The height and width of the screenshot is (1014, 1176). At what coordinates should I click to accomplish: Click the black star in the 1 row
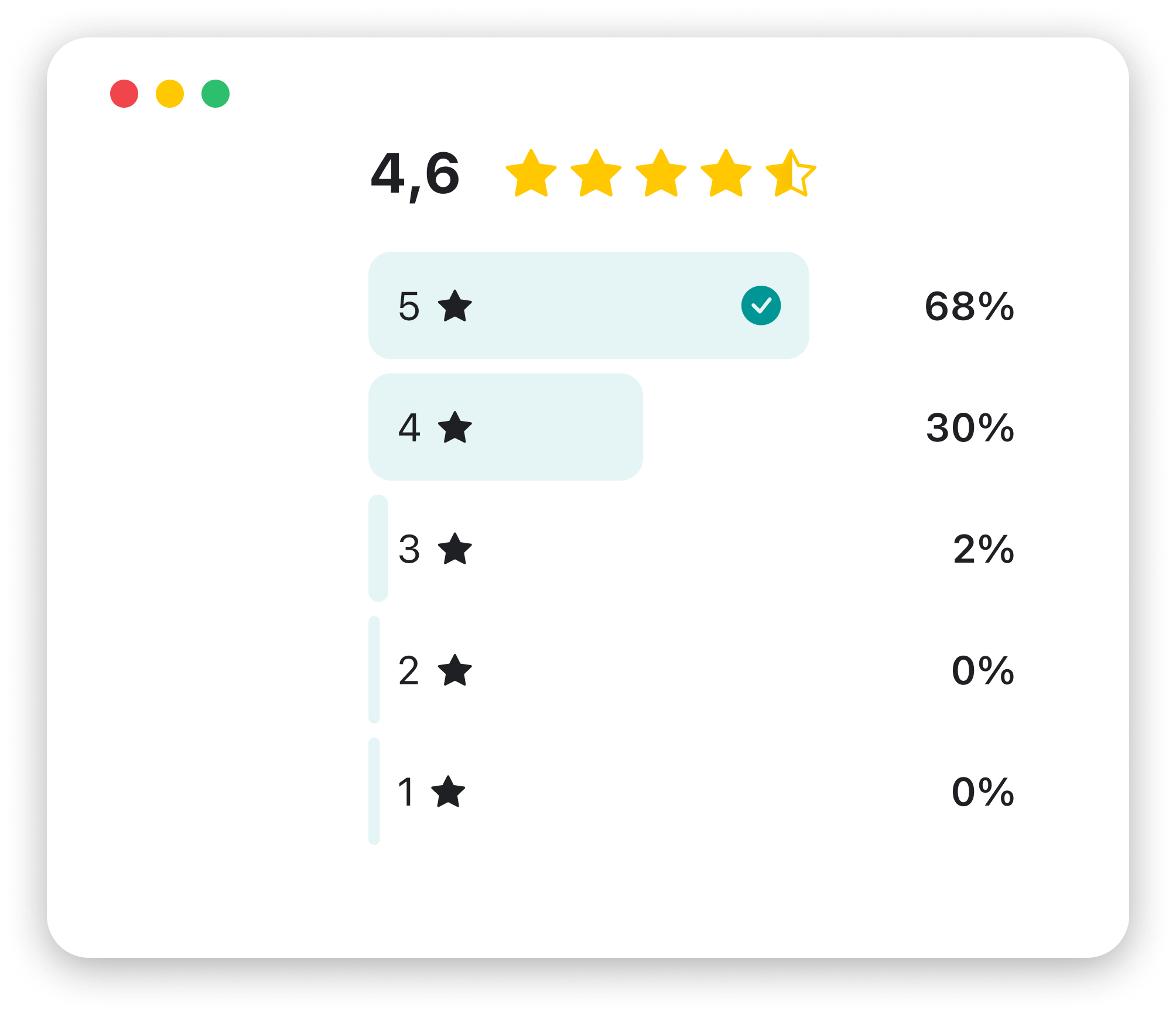pos(448,792)
